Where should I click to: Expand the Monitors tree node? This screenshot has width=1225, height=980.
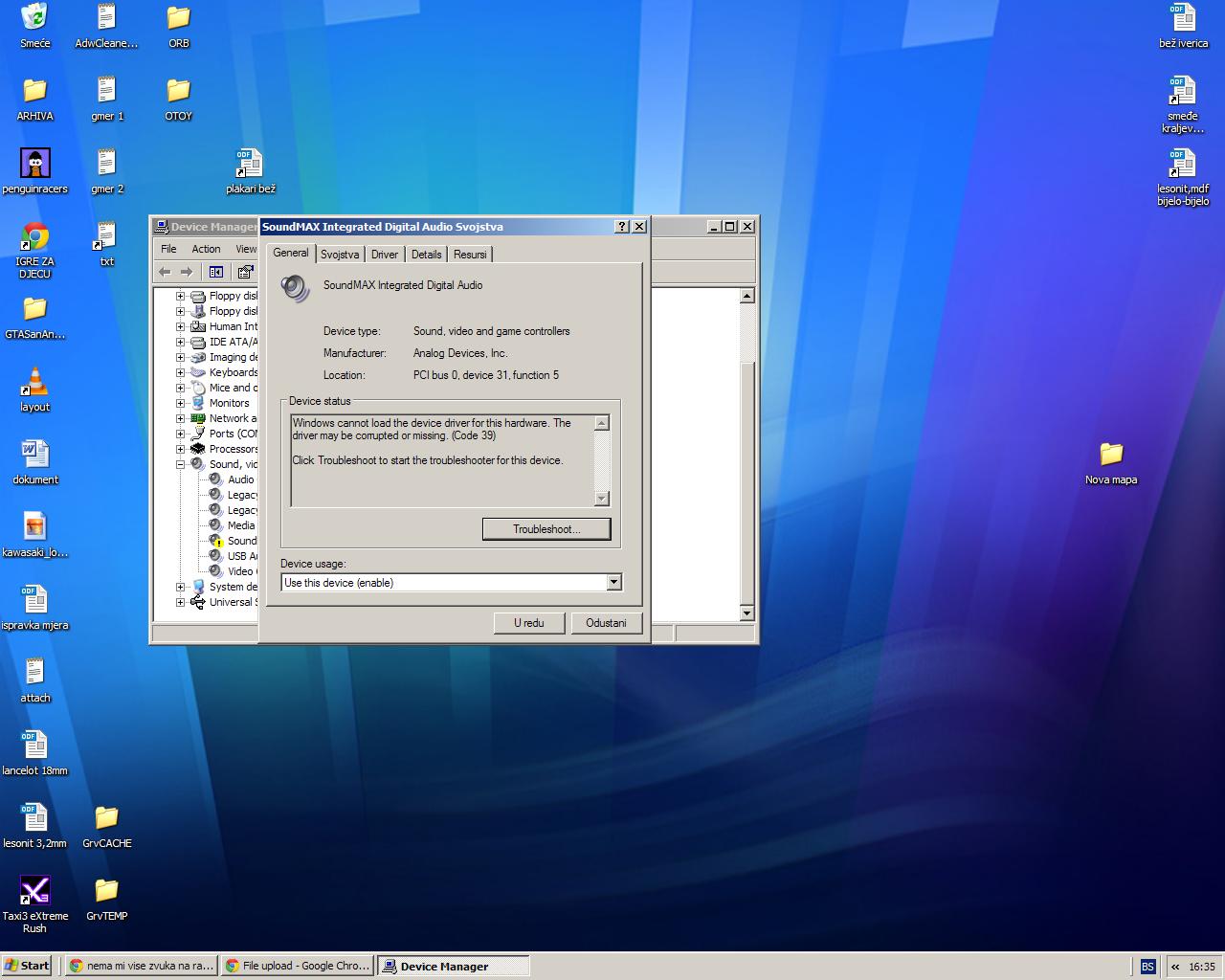pos(180,403)
